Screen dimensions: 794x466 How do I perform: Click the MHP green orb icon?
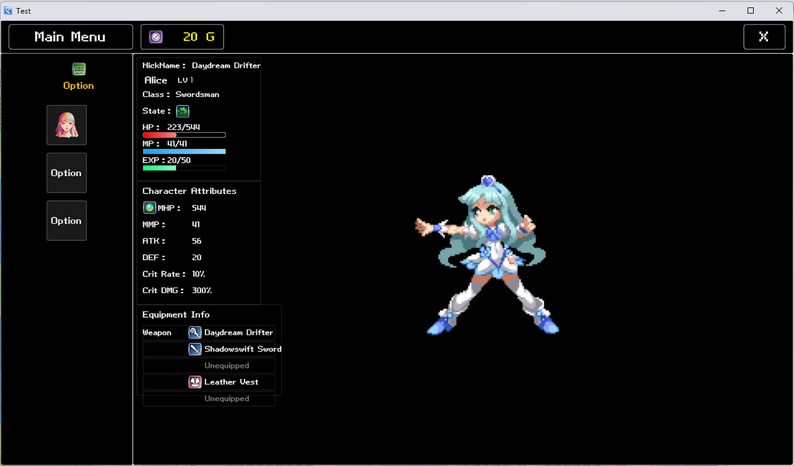pyautogui.click(x=149, y=208)
